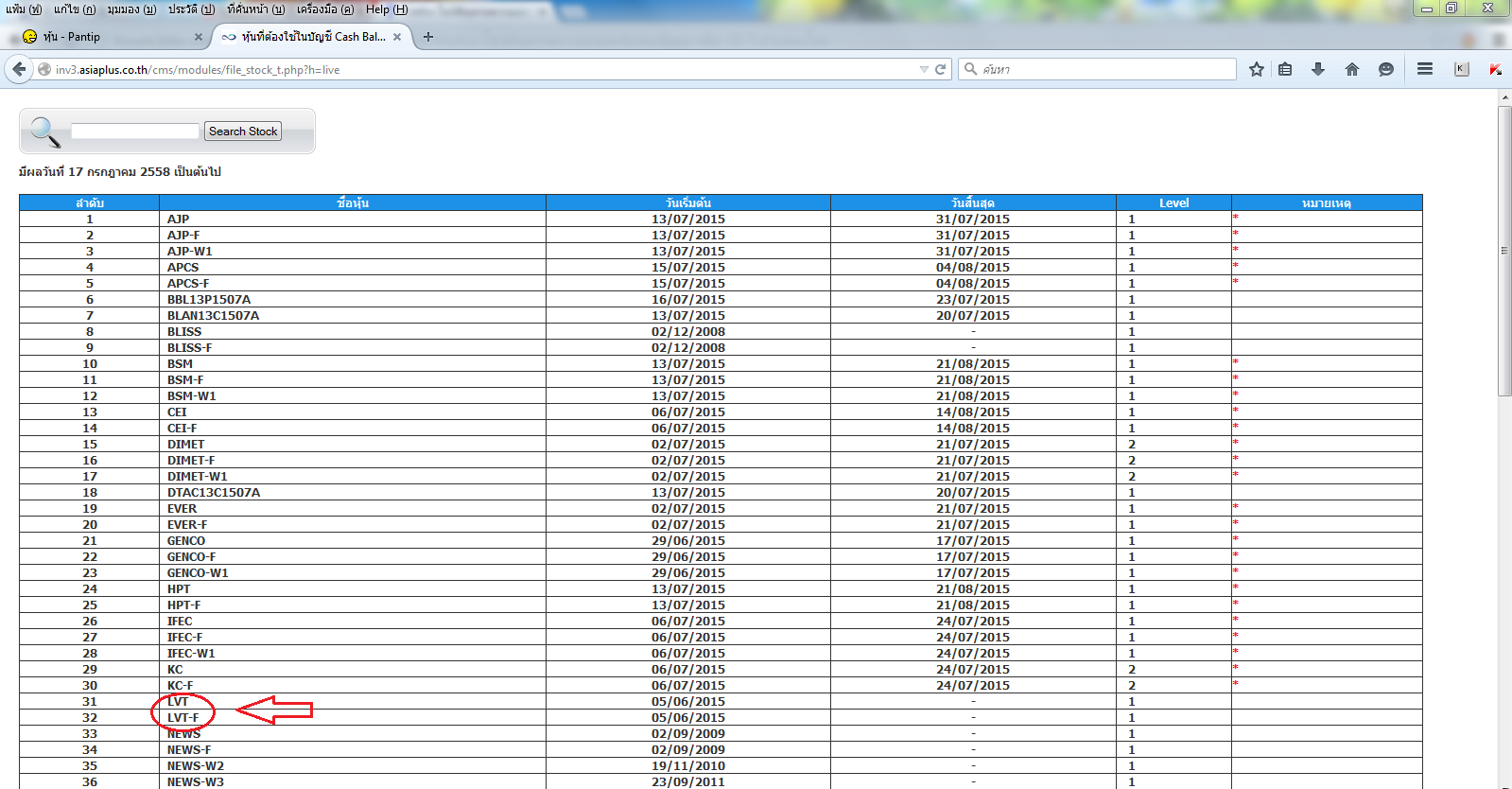Viewport: 1512px width, 789px height.
Task: Expand the URL history dropdown arrow
Action: pyautogui.click(x=924, y=69)
